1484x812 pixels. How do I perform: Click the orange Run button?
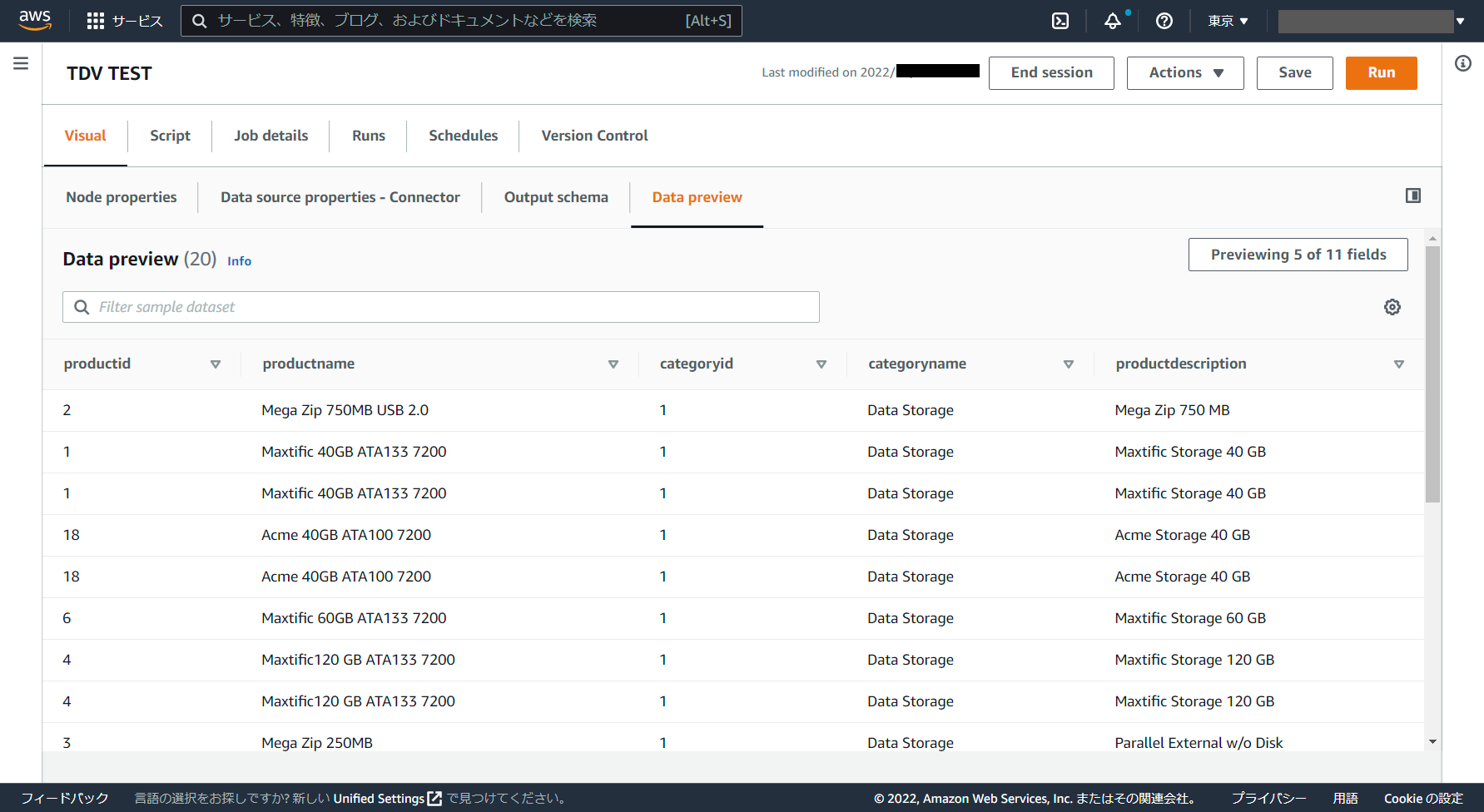(x=1382, y=72)
